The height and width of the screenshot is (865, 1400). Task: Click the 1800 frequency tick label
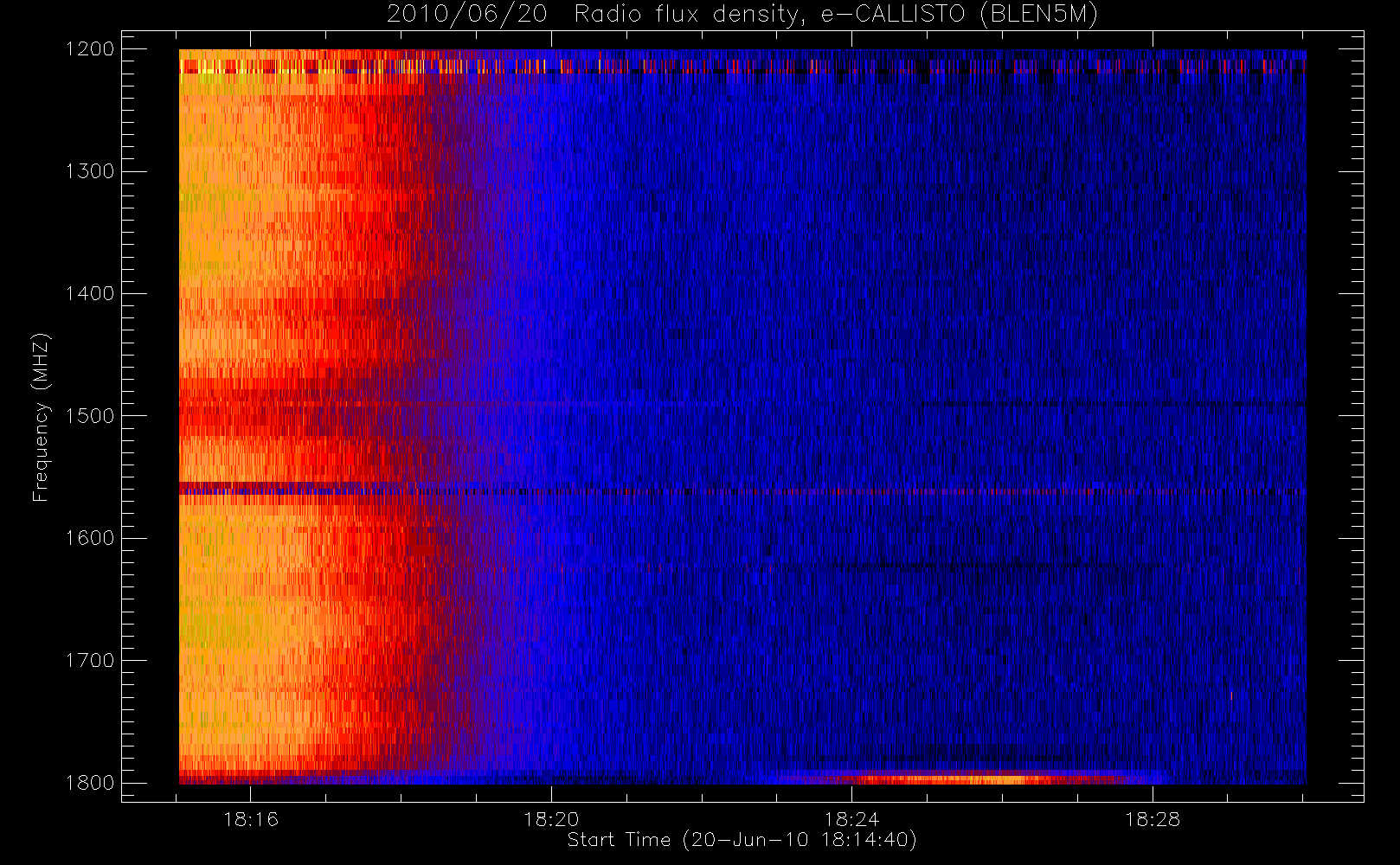pyautogui.click(x=90, y=782)
